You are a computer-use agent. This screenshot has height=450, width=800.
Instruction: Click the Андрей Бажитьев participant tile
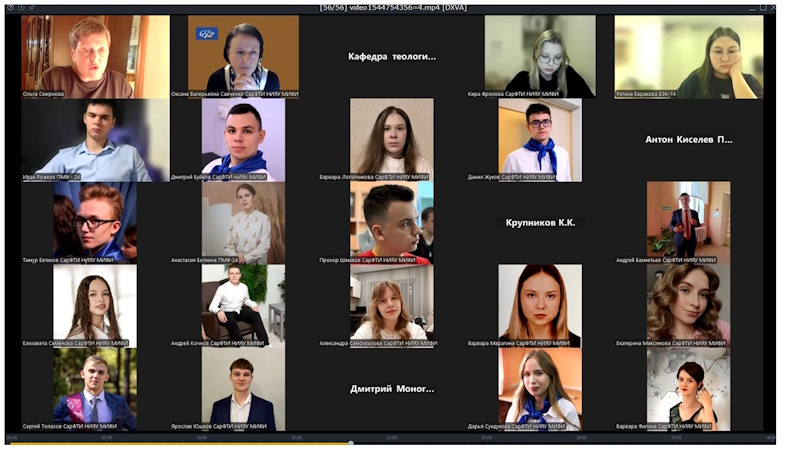point(688,222)
